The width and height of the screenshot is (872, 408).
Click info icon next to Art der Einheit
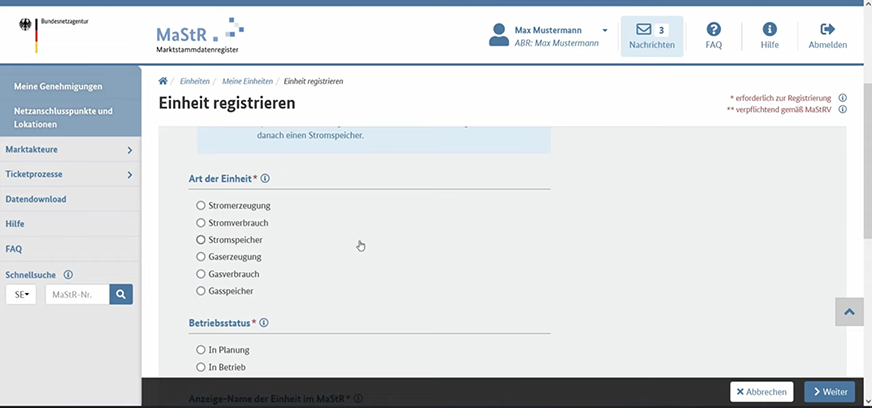point(265,179)
